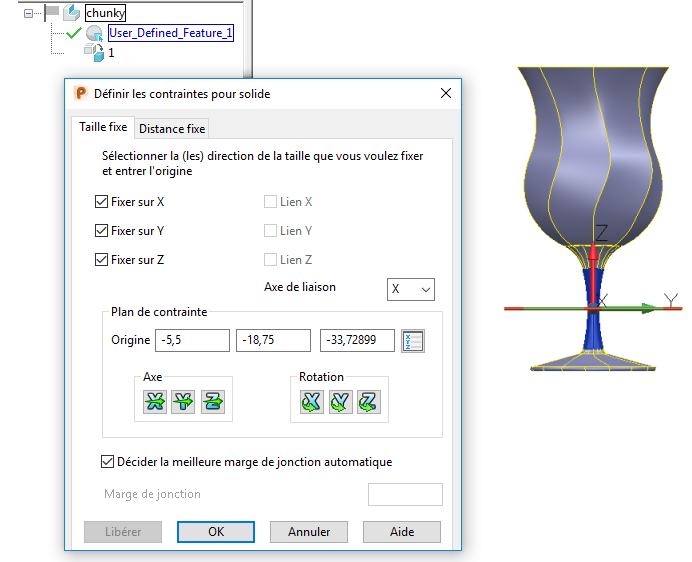Click the PowerShape logo in dialog title
692x562 pixels.
(81, 93)
